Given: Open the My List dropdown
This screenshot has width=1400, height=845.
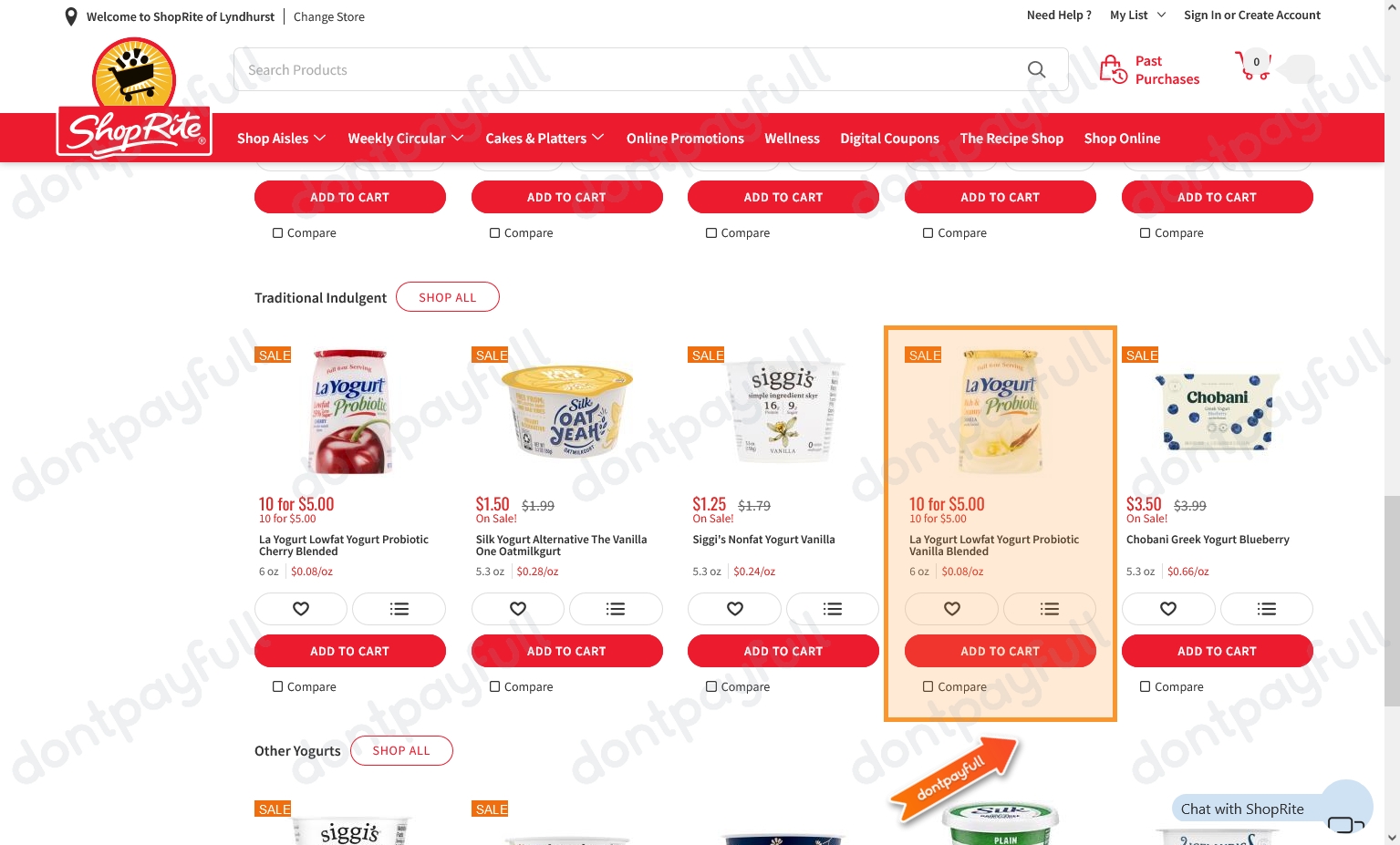Looking at the screenshot, I should [x=1137, y=15].
